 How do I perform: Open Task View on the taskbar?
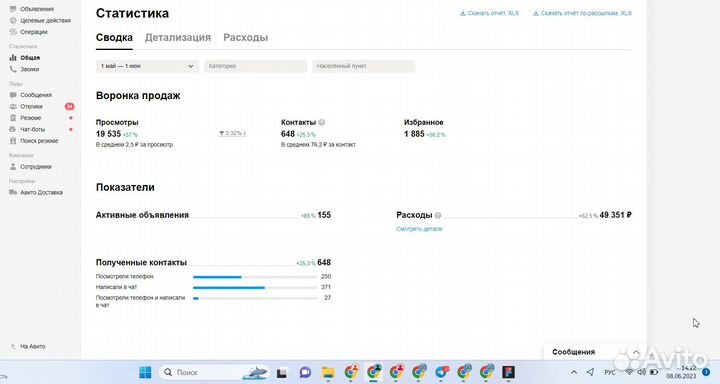tap(281, 373)
